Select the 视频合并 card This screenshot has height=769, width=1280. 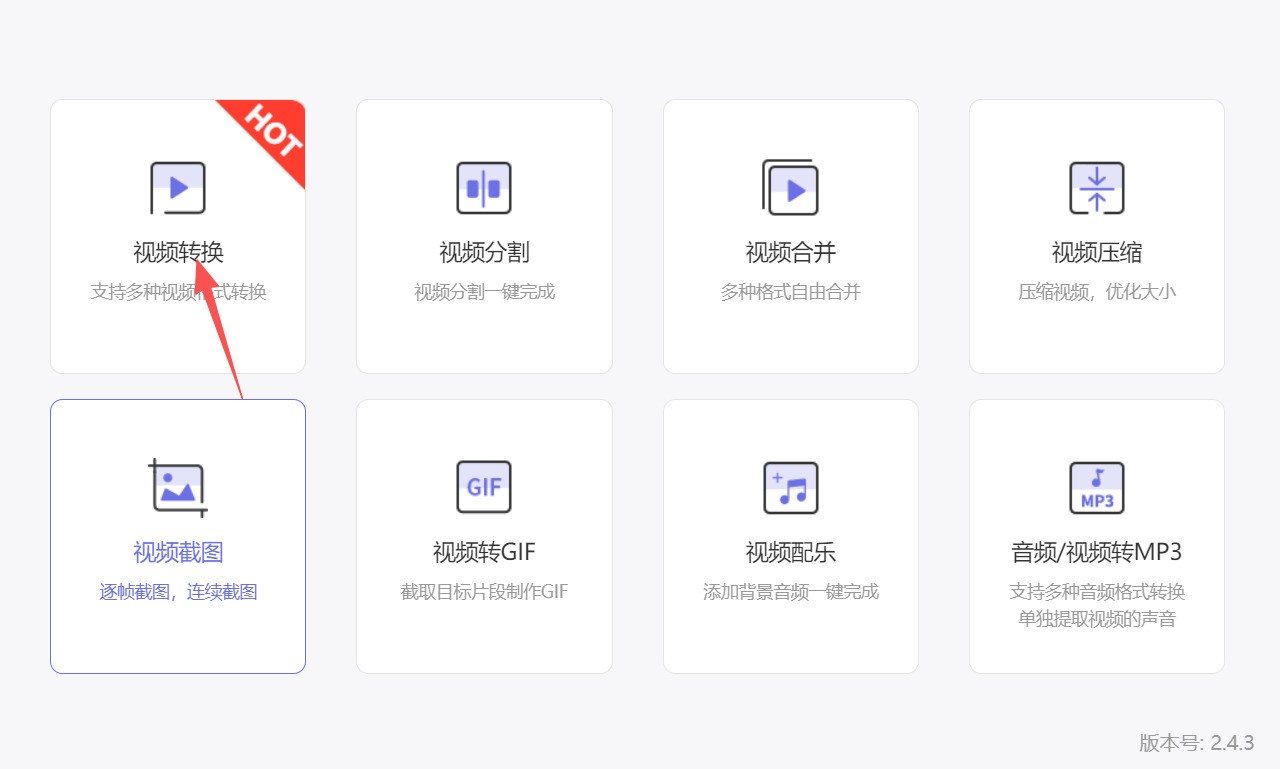[x=790, y=235]
